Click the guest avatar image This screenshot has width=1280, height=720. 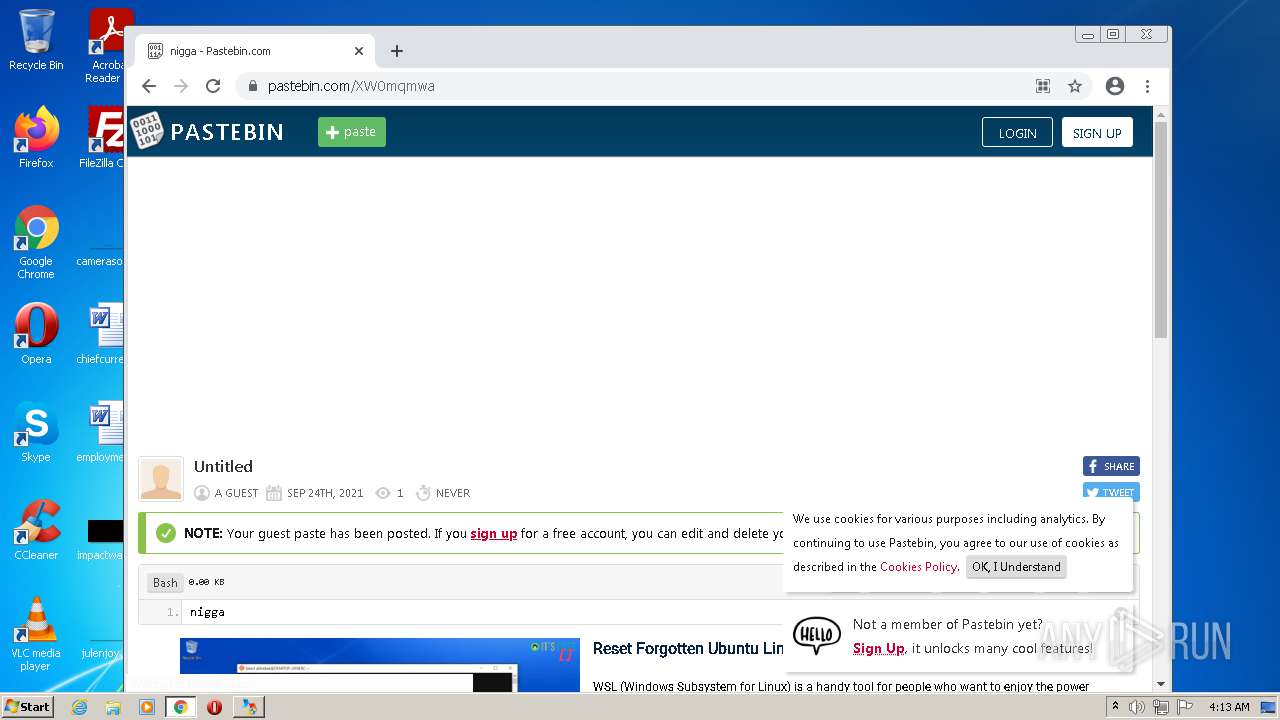161,478
